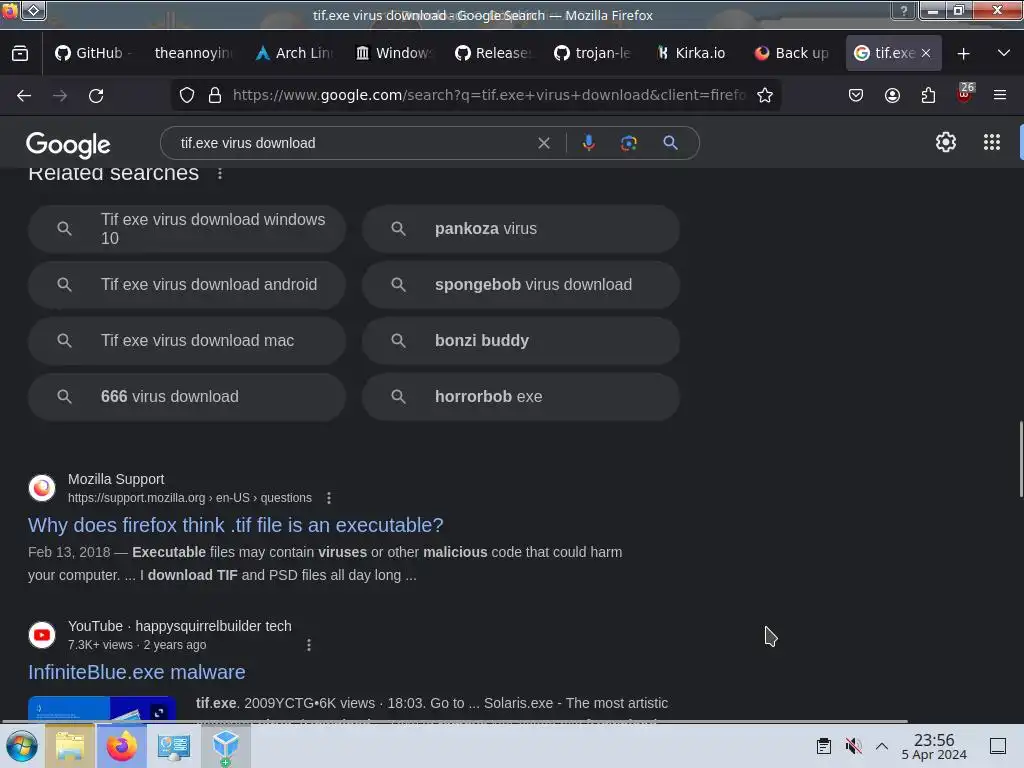The height and width of the screenshot is (768, 1024).
Task: Open the extensions puzzle icon
Action: [x=928, y=95]
